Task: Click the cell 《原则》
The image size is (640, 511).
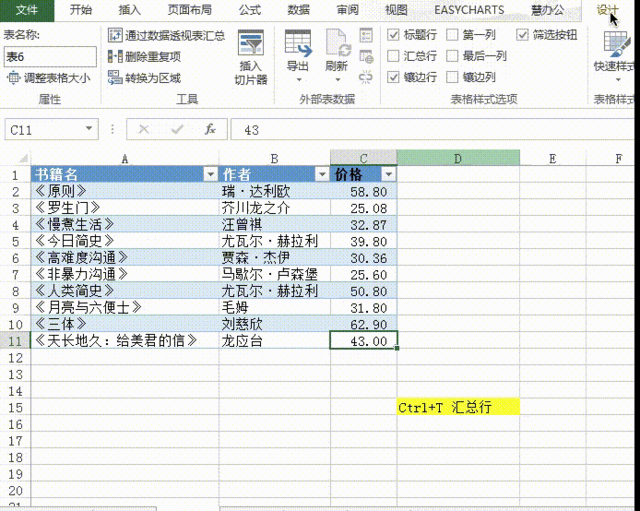Action: (125, 191)
